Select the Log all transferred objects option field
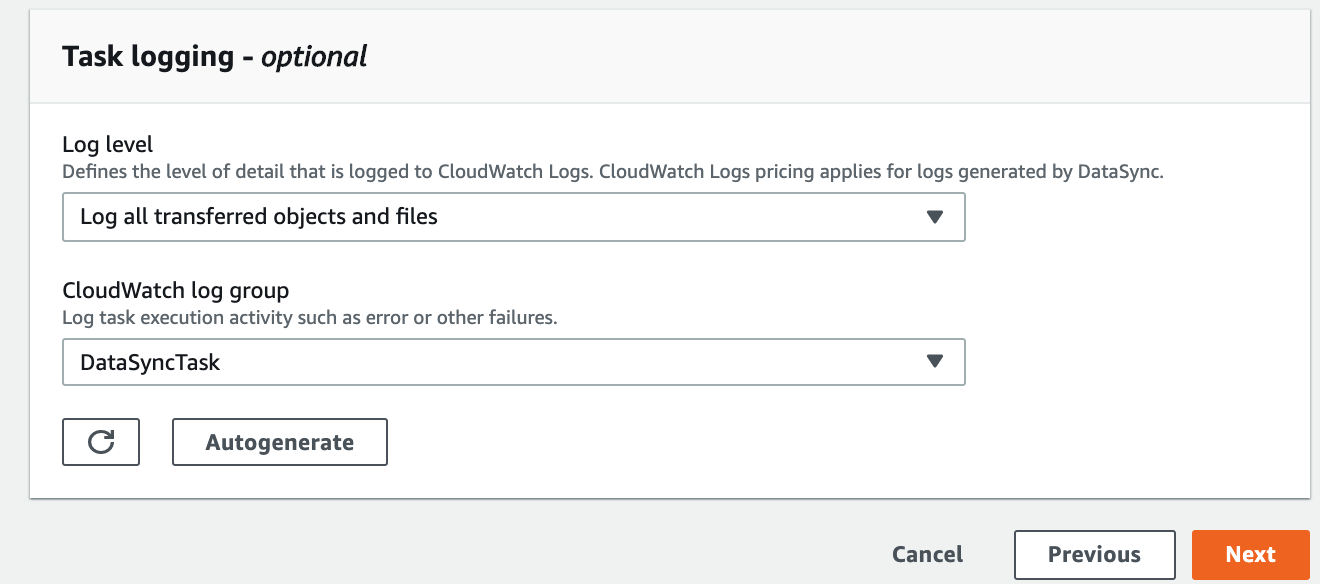The height and width of the screenshot is (584, 1320). (513, 216)
